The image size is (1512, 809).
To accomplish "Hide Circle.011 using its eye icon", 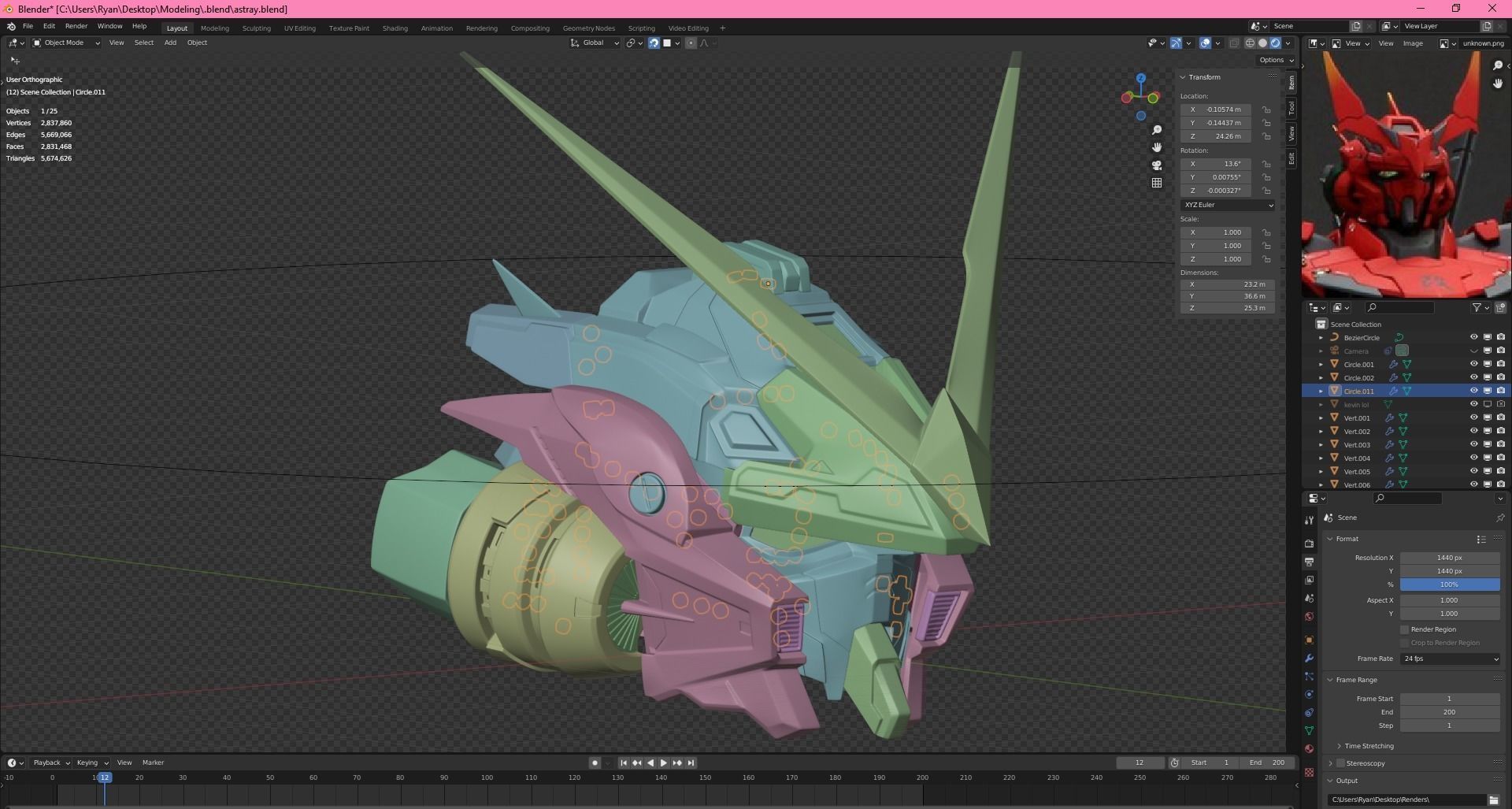I will 1473,391.
